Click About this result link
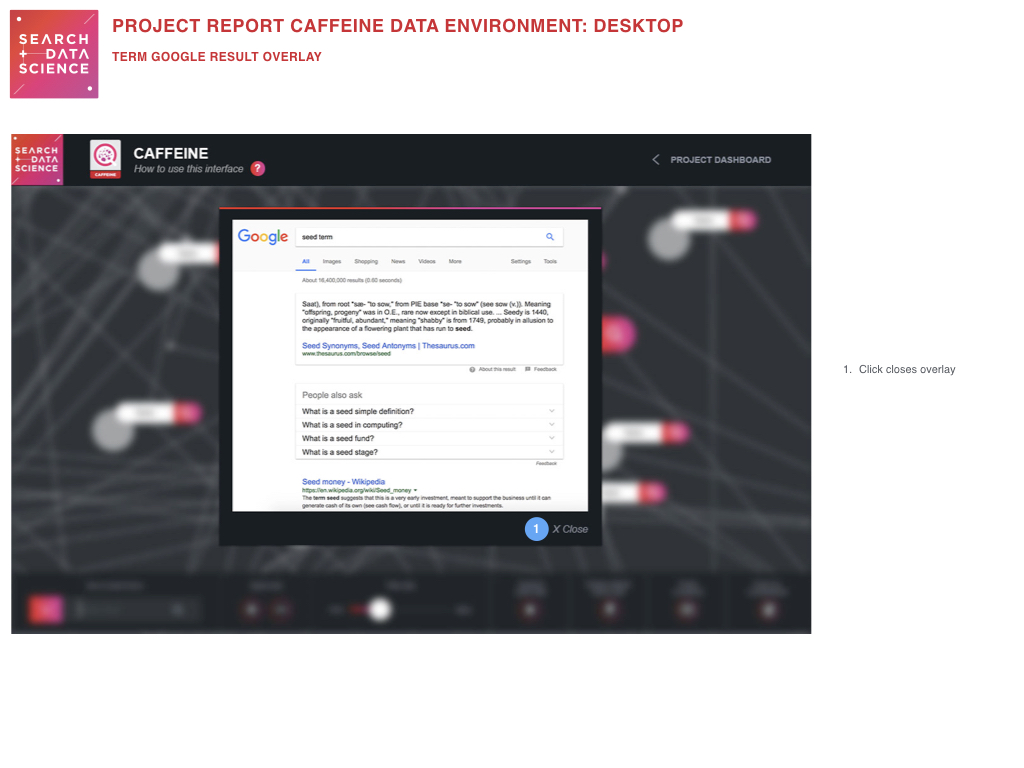 click(x=493, y=370)
